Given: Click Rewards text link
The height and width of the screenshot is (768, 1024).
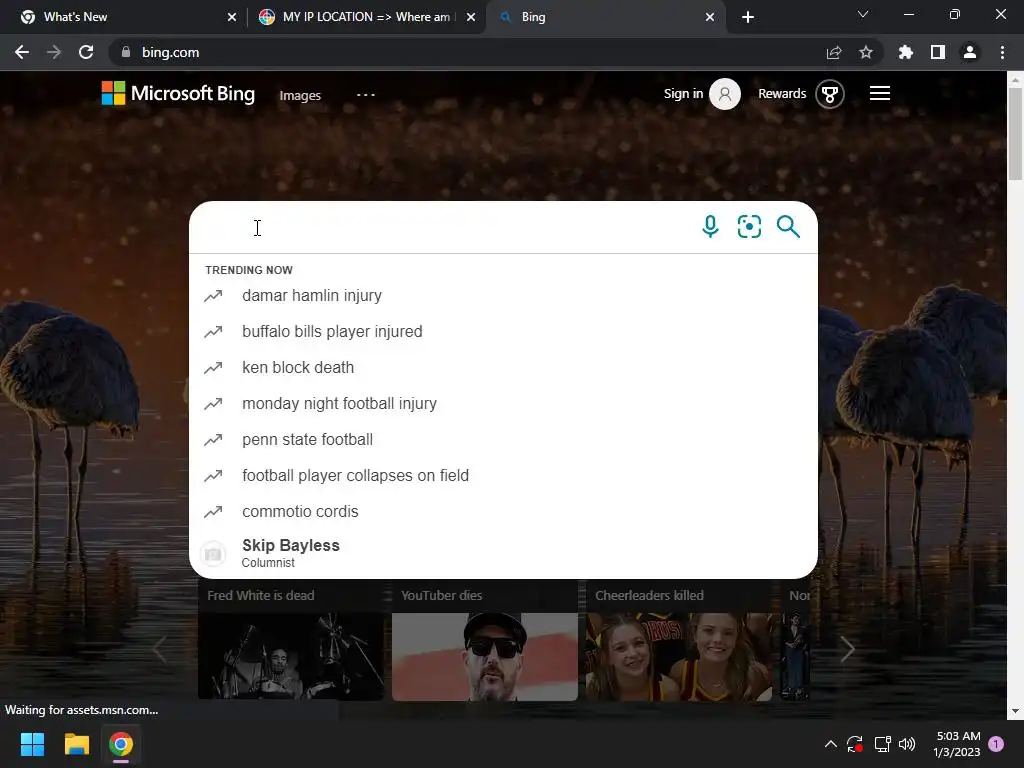Looking at the screenshot, I should [x=782, y=93].
